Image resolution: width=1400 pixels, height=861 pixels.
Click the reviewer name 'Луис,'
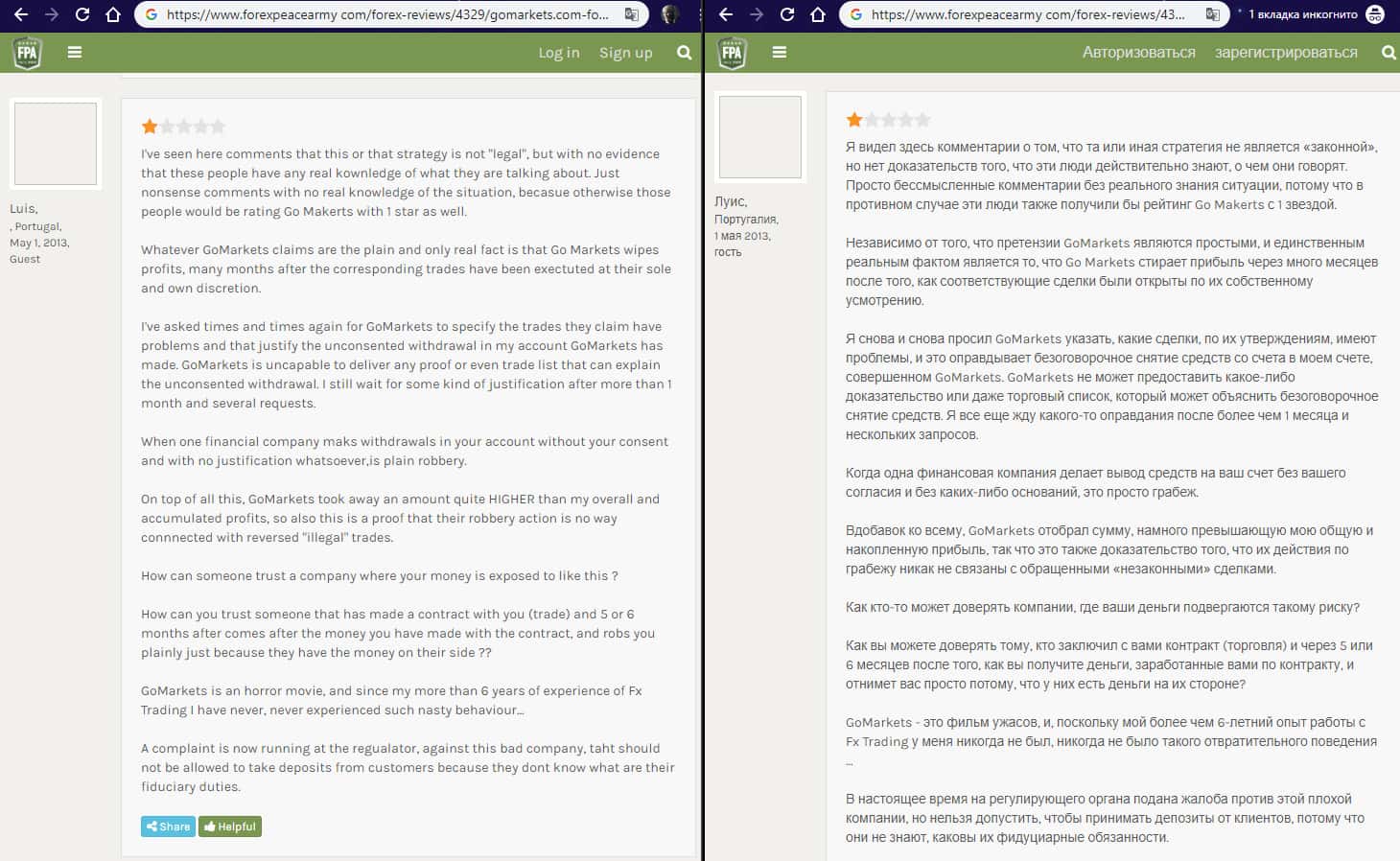click(731, 202)
